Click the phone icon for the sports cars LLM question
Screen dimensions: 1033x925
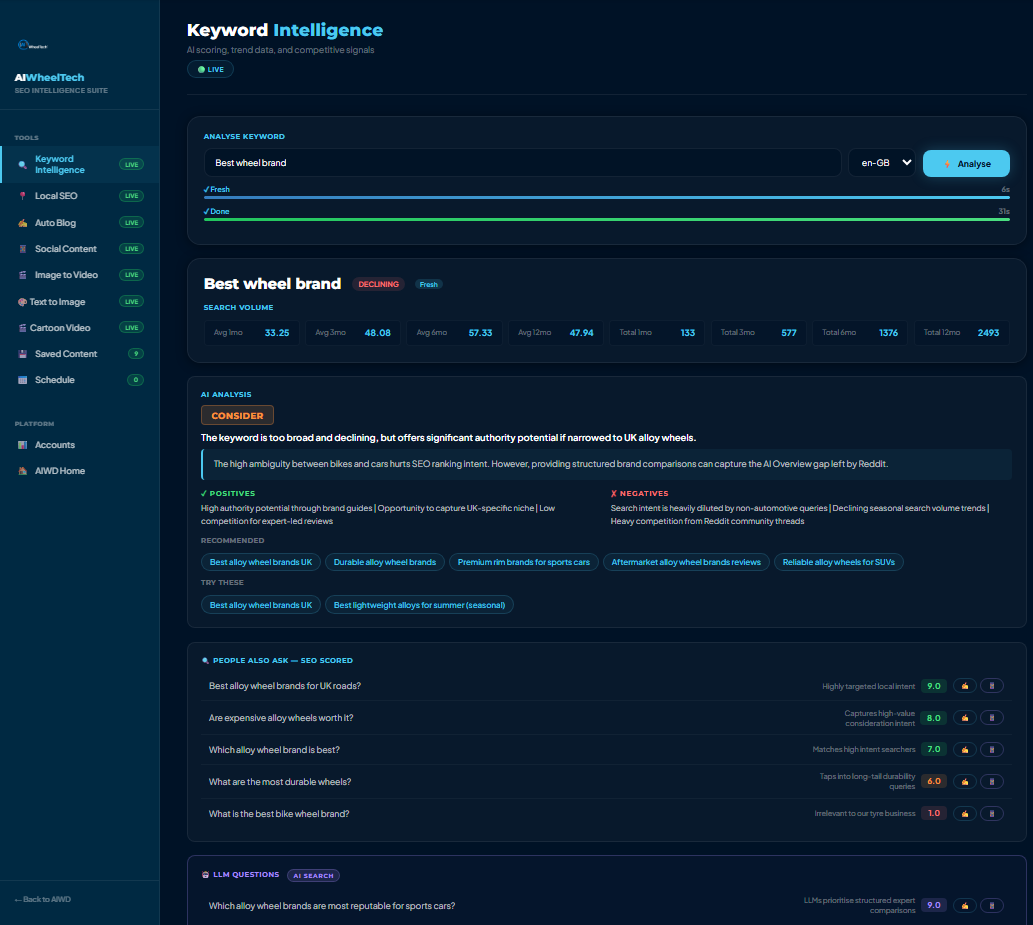[x=991, y=905]
